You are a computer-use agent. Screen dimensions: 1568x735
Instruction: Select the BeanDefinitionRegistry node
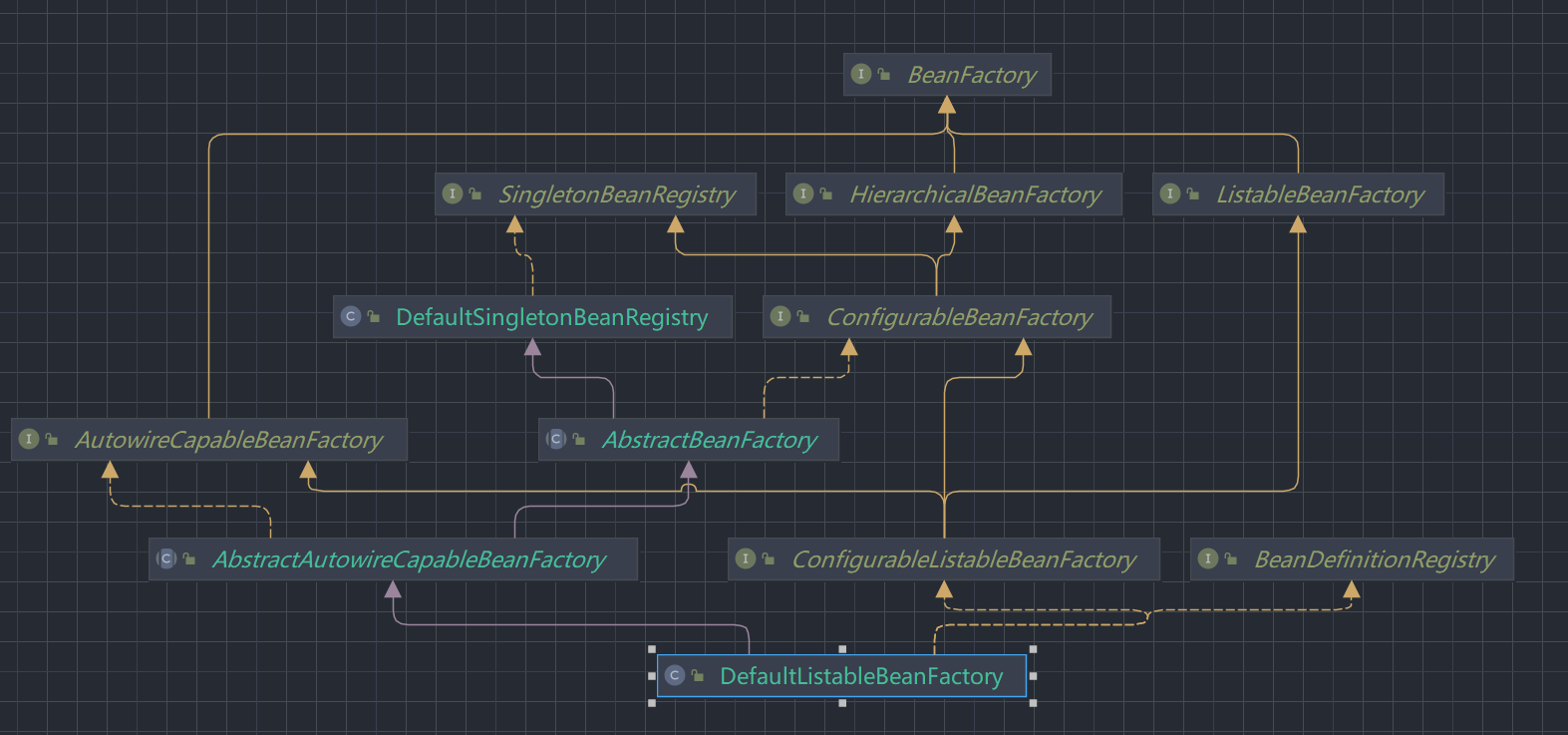click(1353, 559)
